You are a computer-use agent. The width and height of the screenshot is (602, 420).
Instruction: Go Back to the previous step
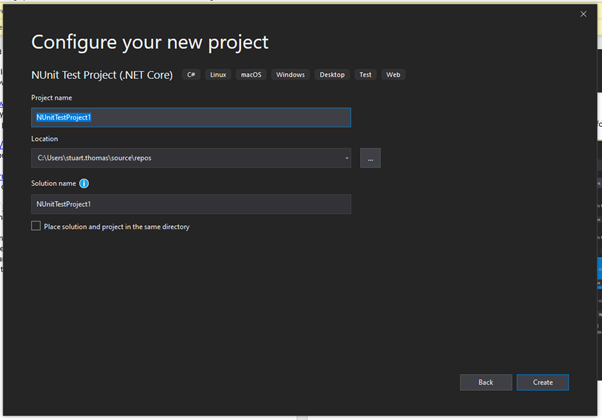coord(485,382)
